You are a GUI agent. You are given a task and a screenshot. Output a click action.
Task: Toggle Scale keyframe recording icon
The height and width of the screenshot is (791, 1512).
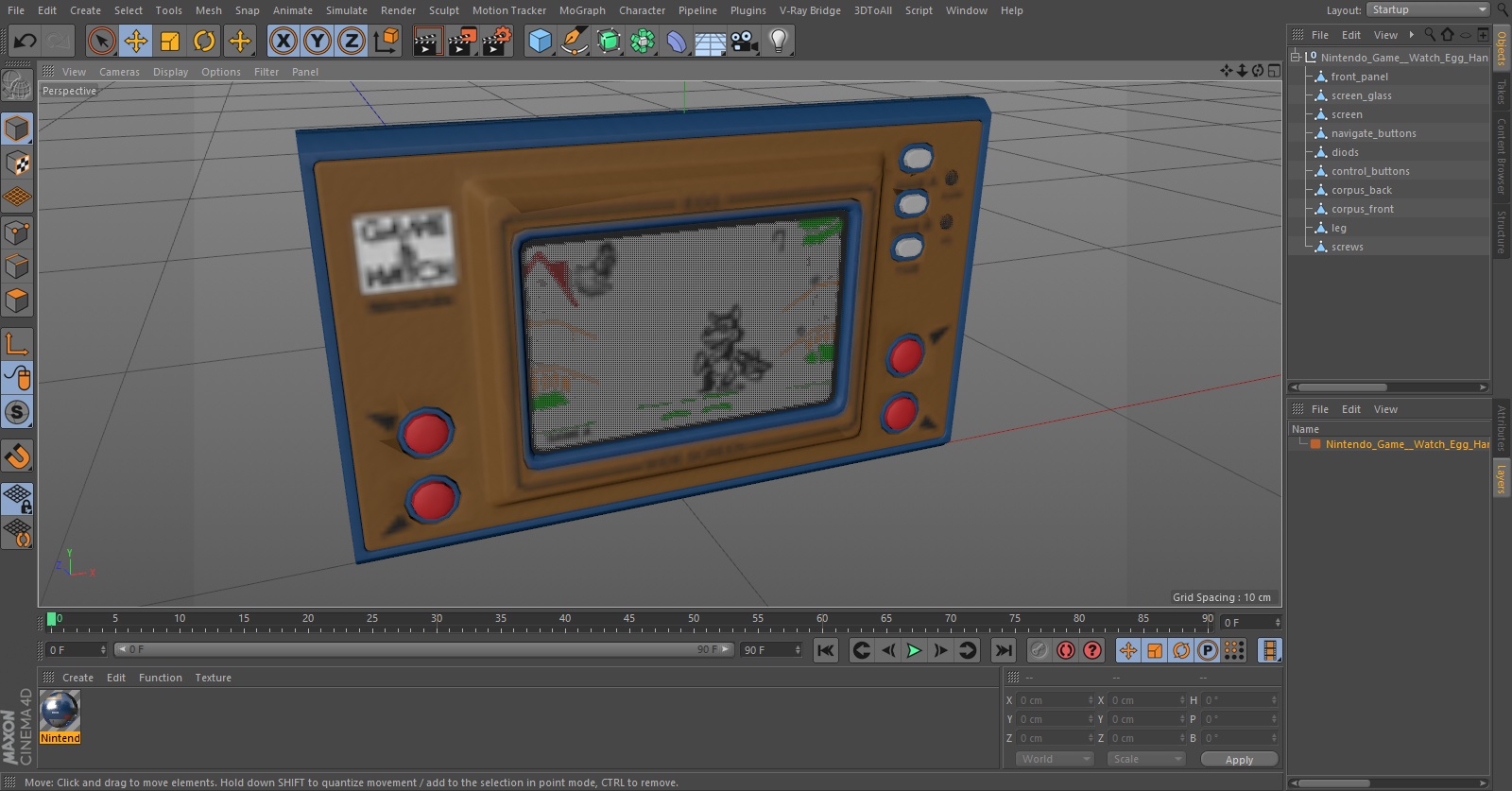click(1155, 650)
